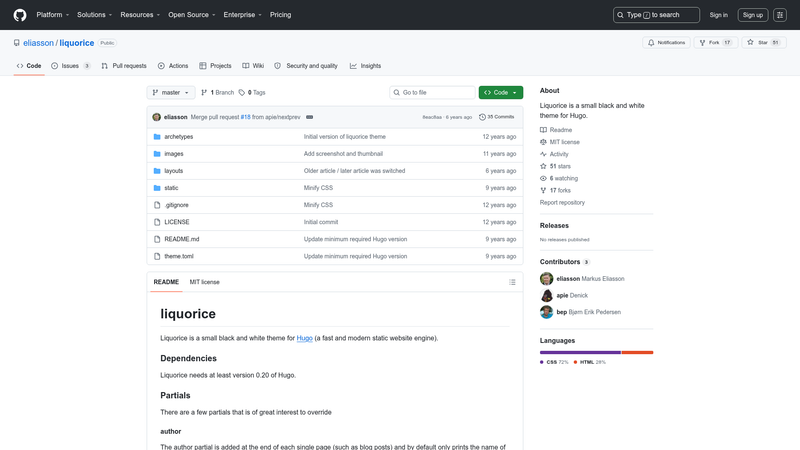Viewport: 800px width, 450px height.
Task: Click Report repository link
Action: click(562, 203)
